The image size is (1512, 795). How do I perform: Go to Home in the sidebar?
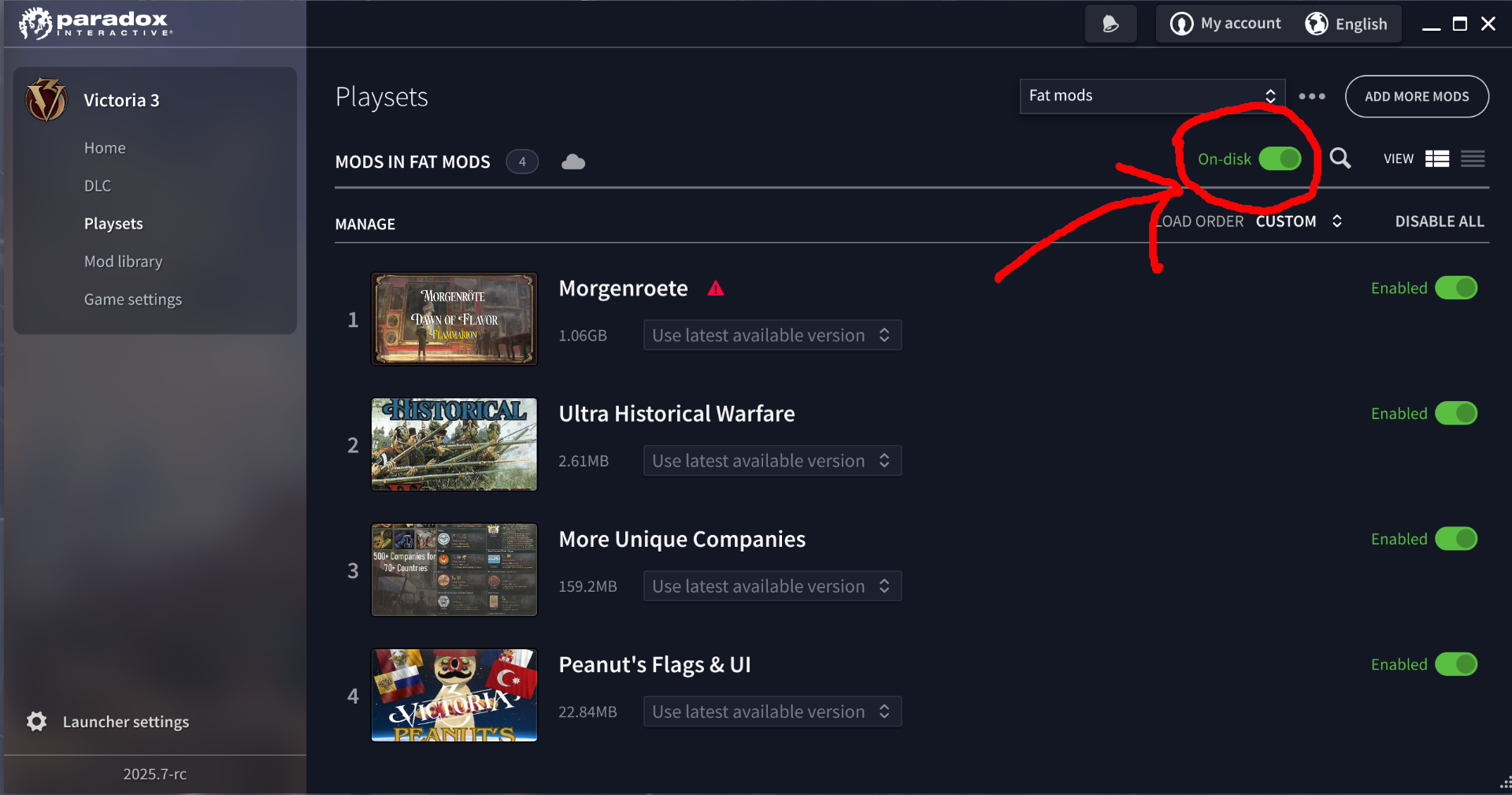(x=105, y=148)
